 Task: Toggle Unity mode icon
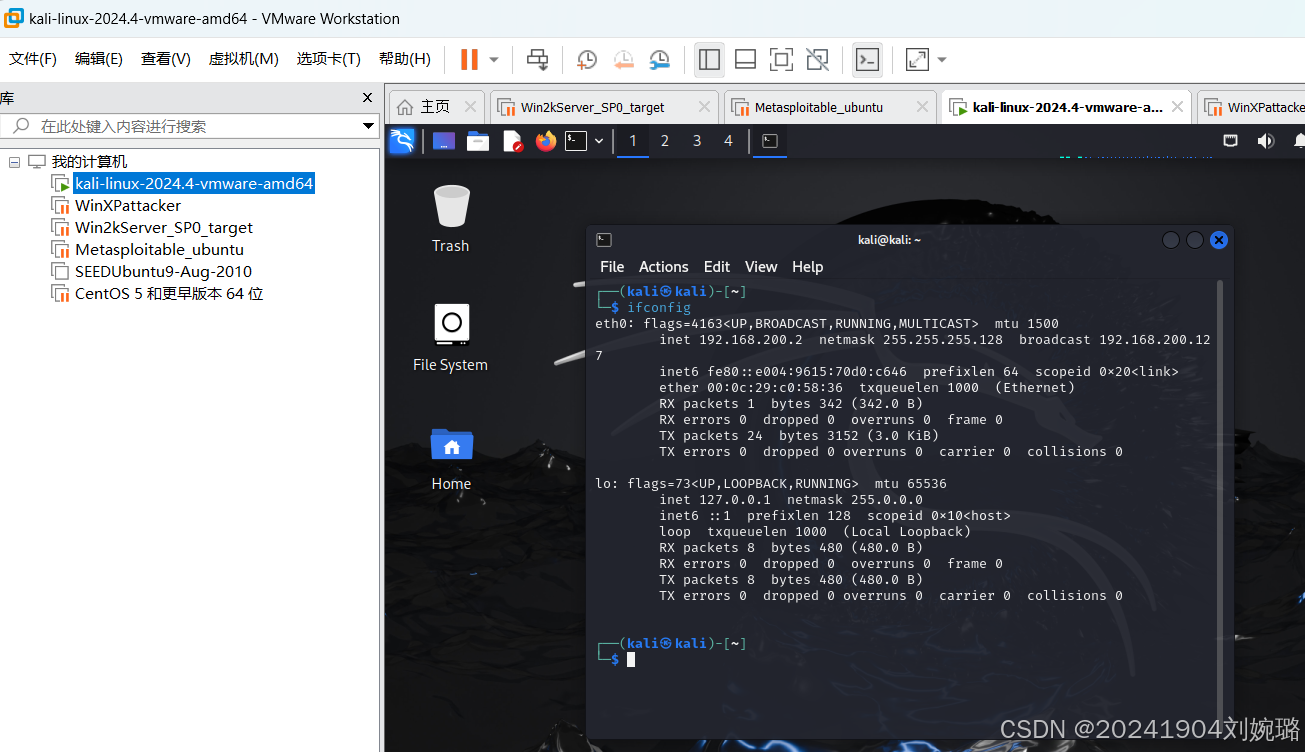(817, 60)
